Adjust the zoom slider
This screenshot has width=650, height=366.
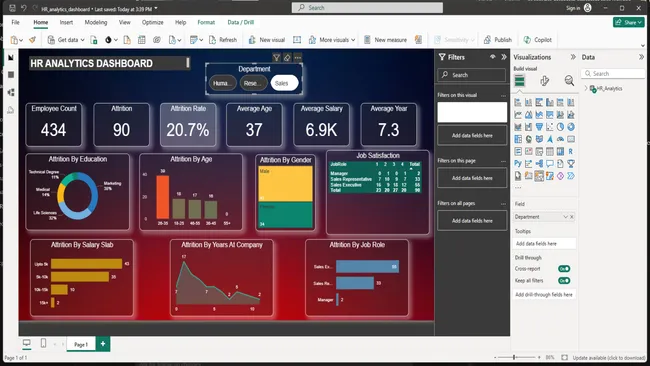(x=514, y=357)
